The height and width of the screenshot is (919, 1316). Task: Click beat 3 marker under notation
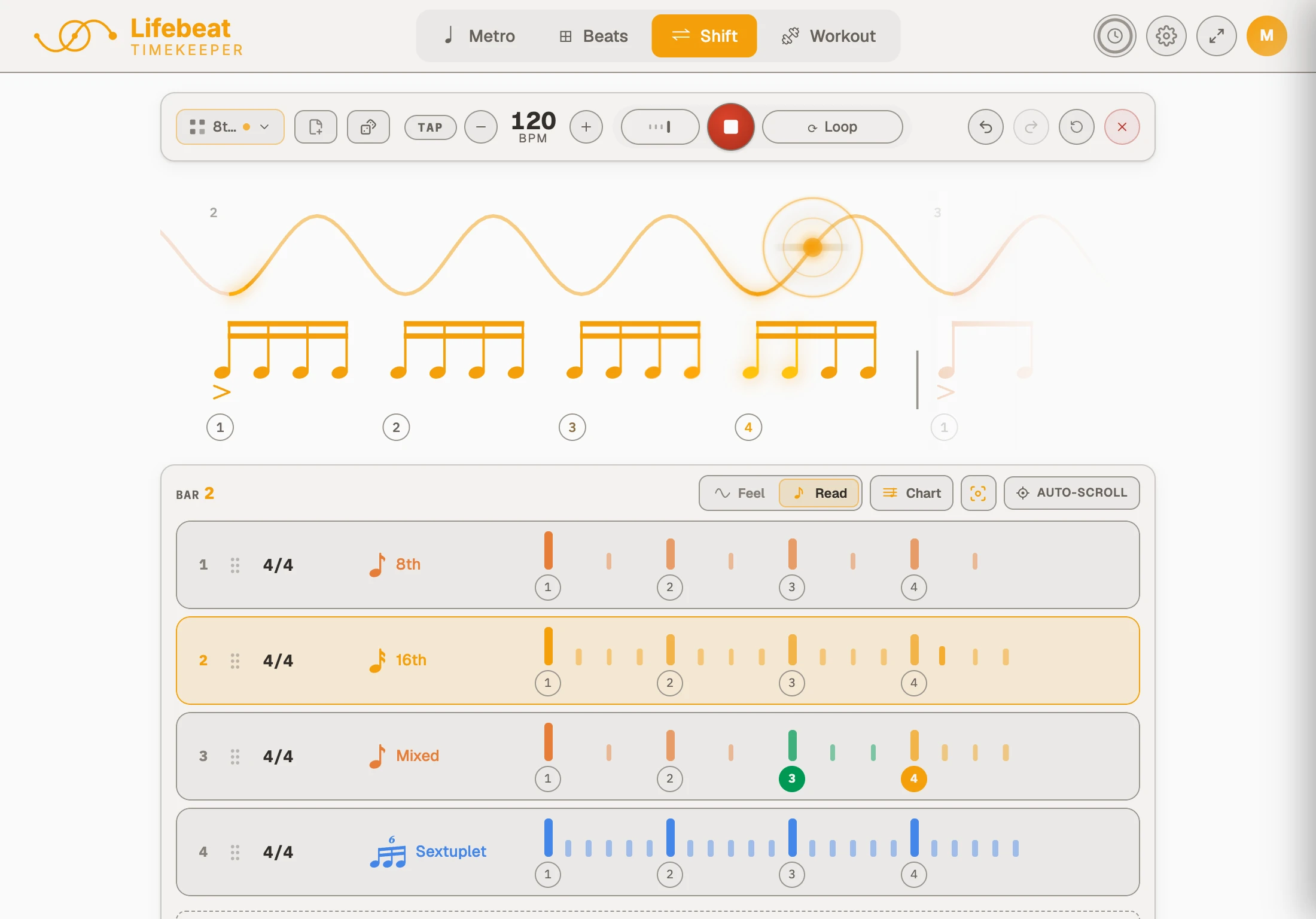point(572,427)
